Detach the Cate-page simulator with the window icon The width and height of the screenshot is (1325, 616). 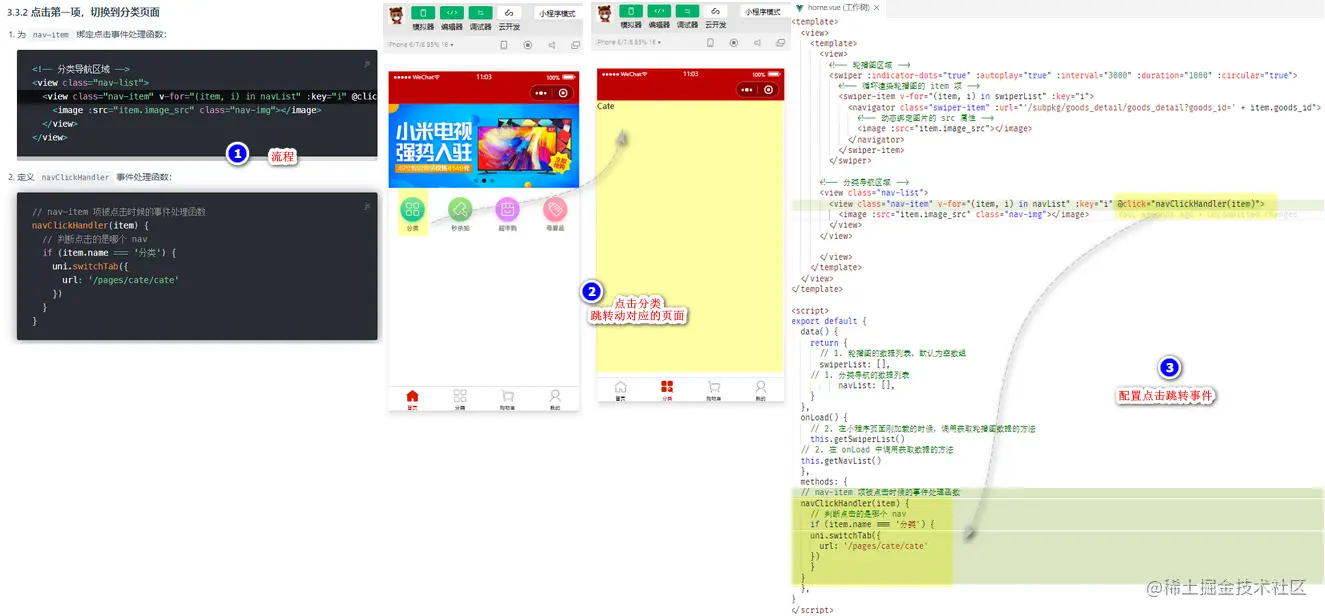[x=780, y=45]
